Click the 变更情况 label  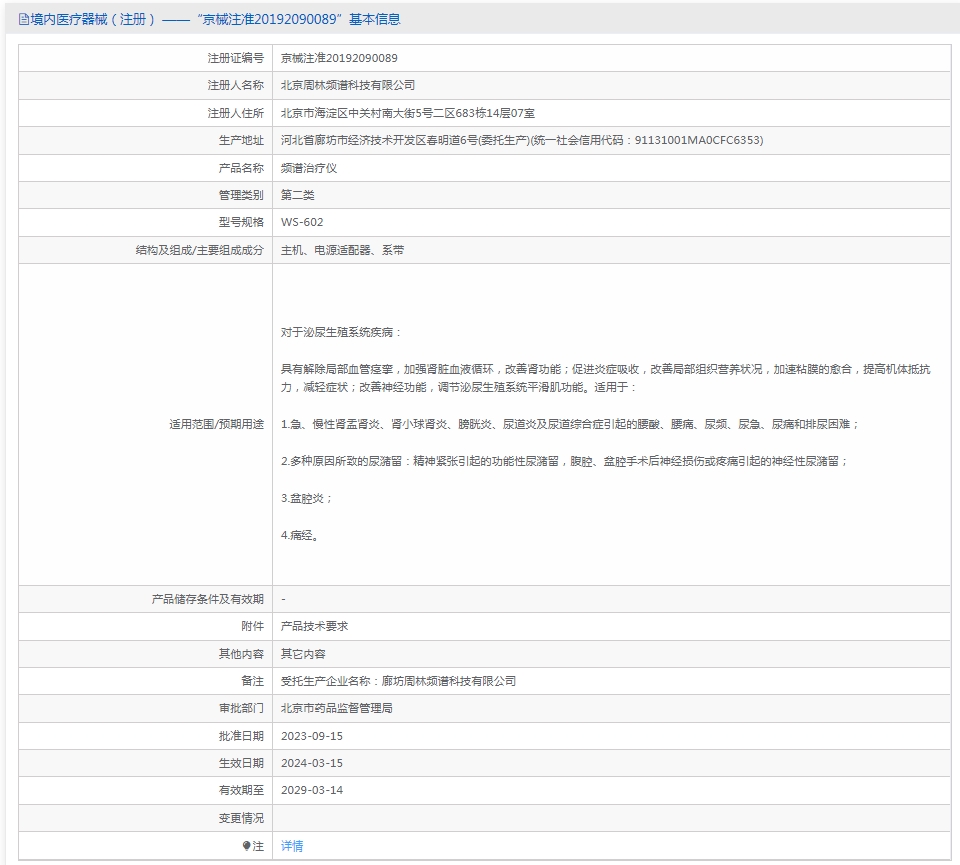[x=241, y=818]
